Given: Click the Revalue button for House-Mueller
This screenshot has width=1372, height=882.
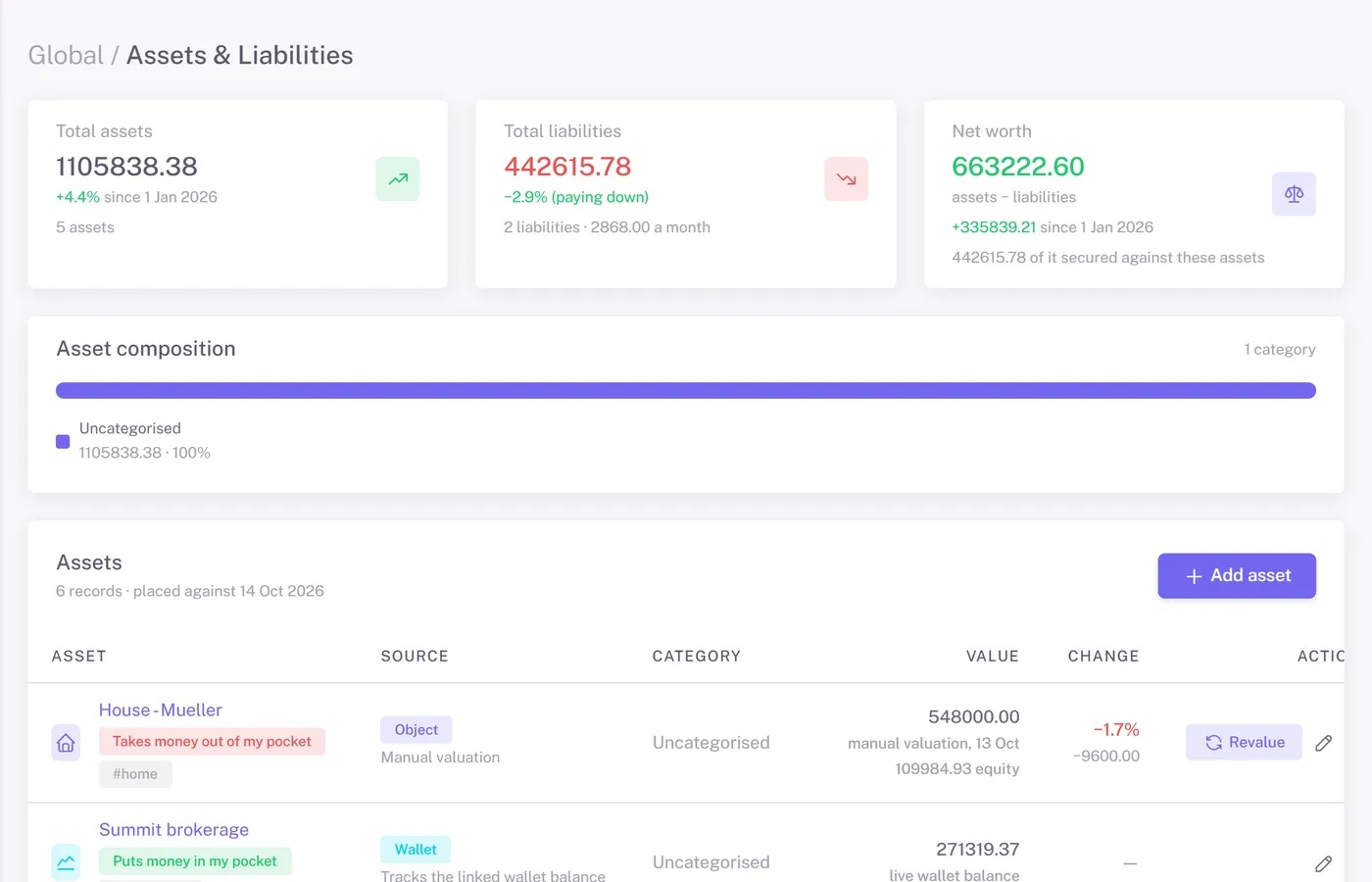Looking at the screenshot, I should coord(1244,742).
